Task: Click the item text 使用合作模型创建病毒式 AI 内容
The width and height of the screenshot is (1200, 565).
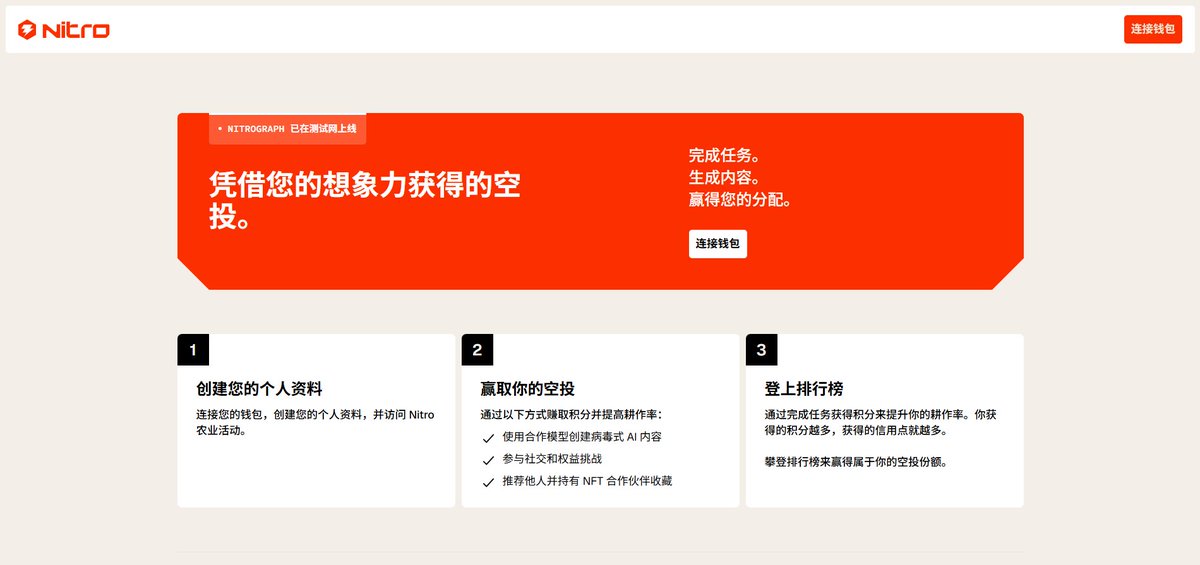Action: pos(582,437)
